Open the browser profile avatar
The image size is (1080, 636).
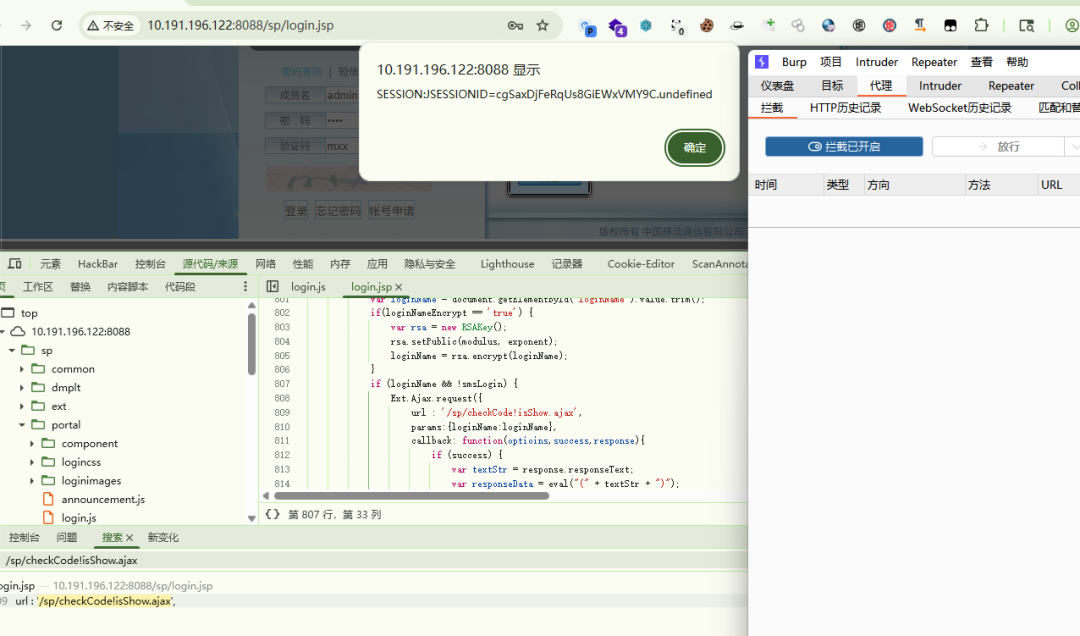(1072, 25)
